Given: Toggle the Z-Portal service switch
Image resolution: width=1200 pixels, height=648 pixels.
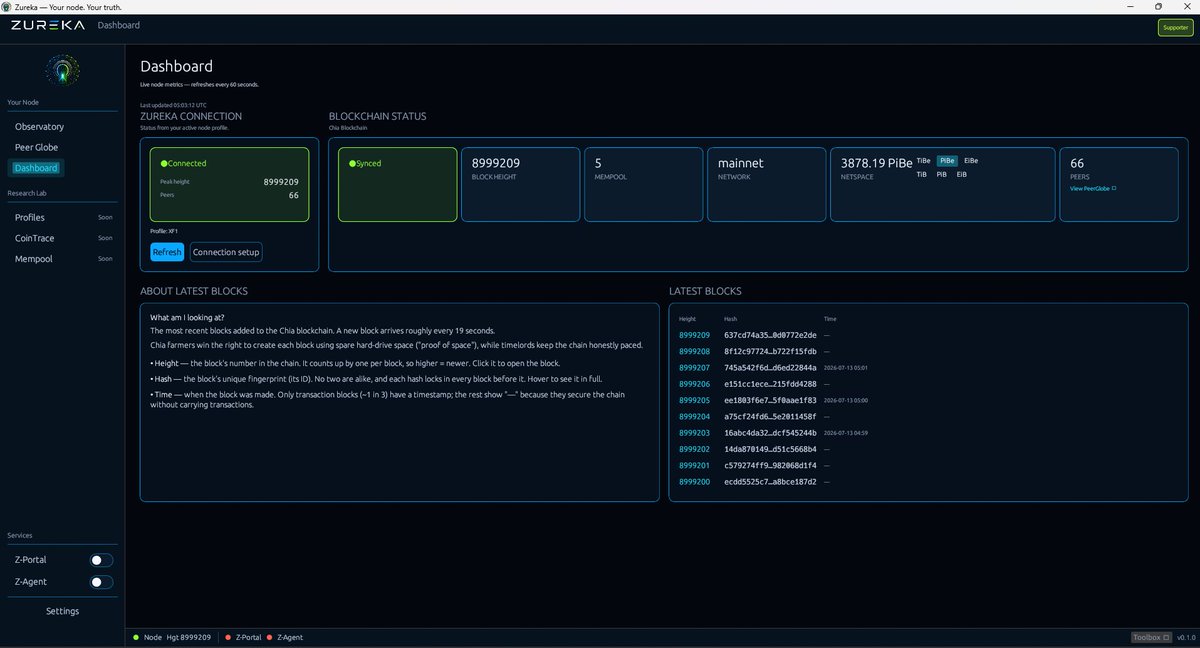Looking at the screenshot, I should [x=101, y=560].
